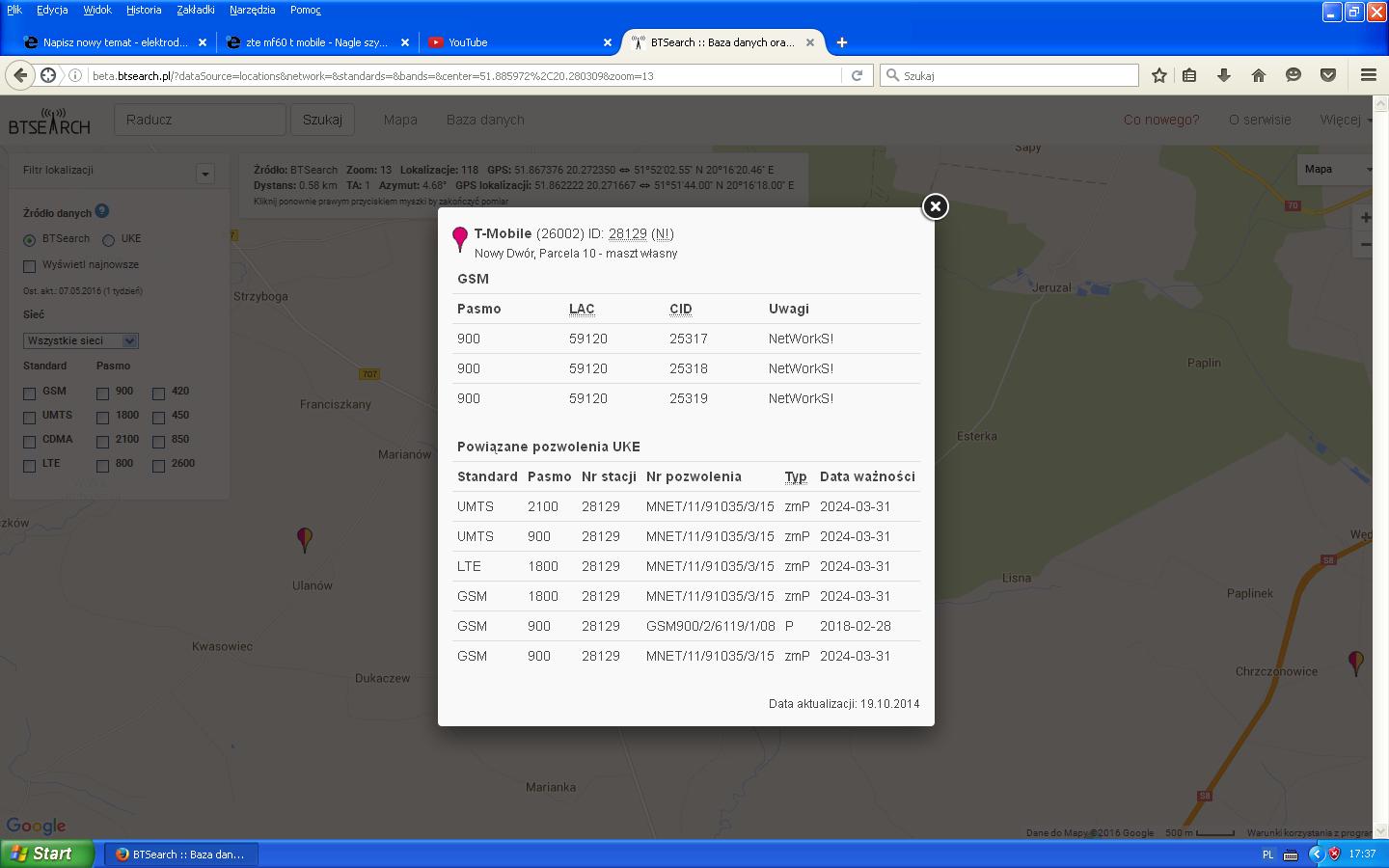Open the 'Co nowego?' link

click(1161, 121)
